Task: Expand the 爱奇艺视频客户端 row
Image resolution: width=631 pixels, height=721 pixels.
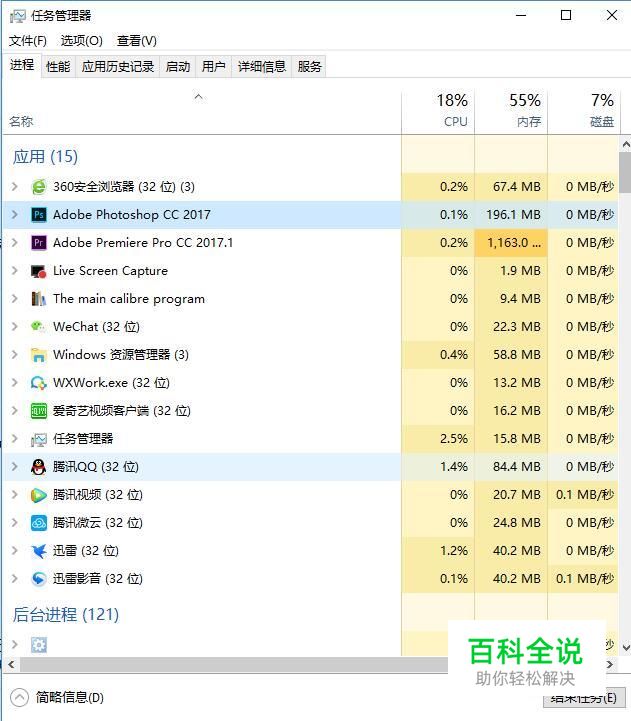Action: point(15,411)
